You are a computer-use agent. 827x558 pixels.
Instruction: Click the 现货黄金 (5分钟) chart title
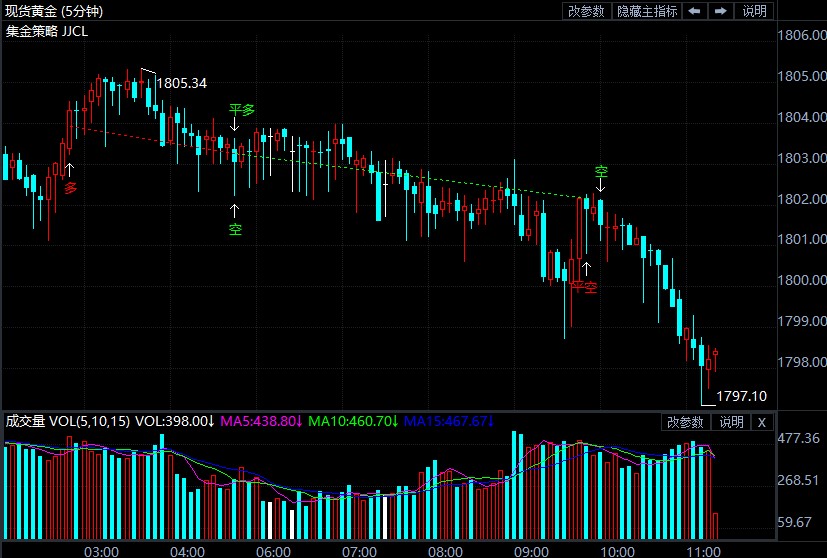click(x=59, y=11)
